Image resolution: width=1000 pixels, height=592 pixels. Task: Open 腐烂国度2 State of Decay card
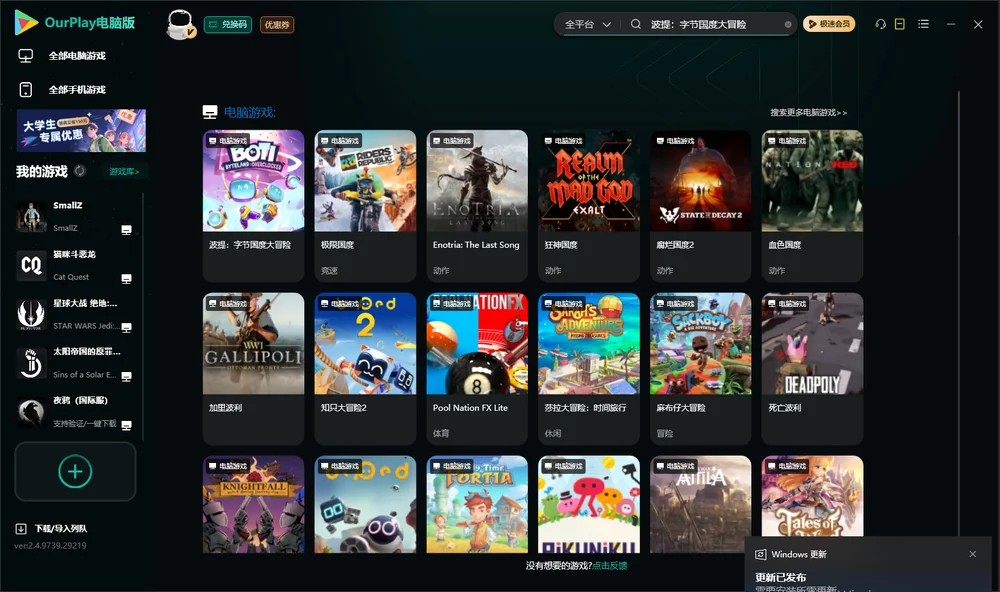point(700,205)
